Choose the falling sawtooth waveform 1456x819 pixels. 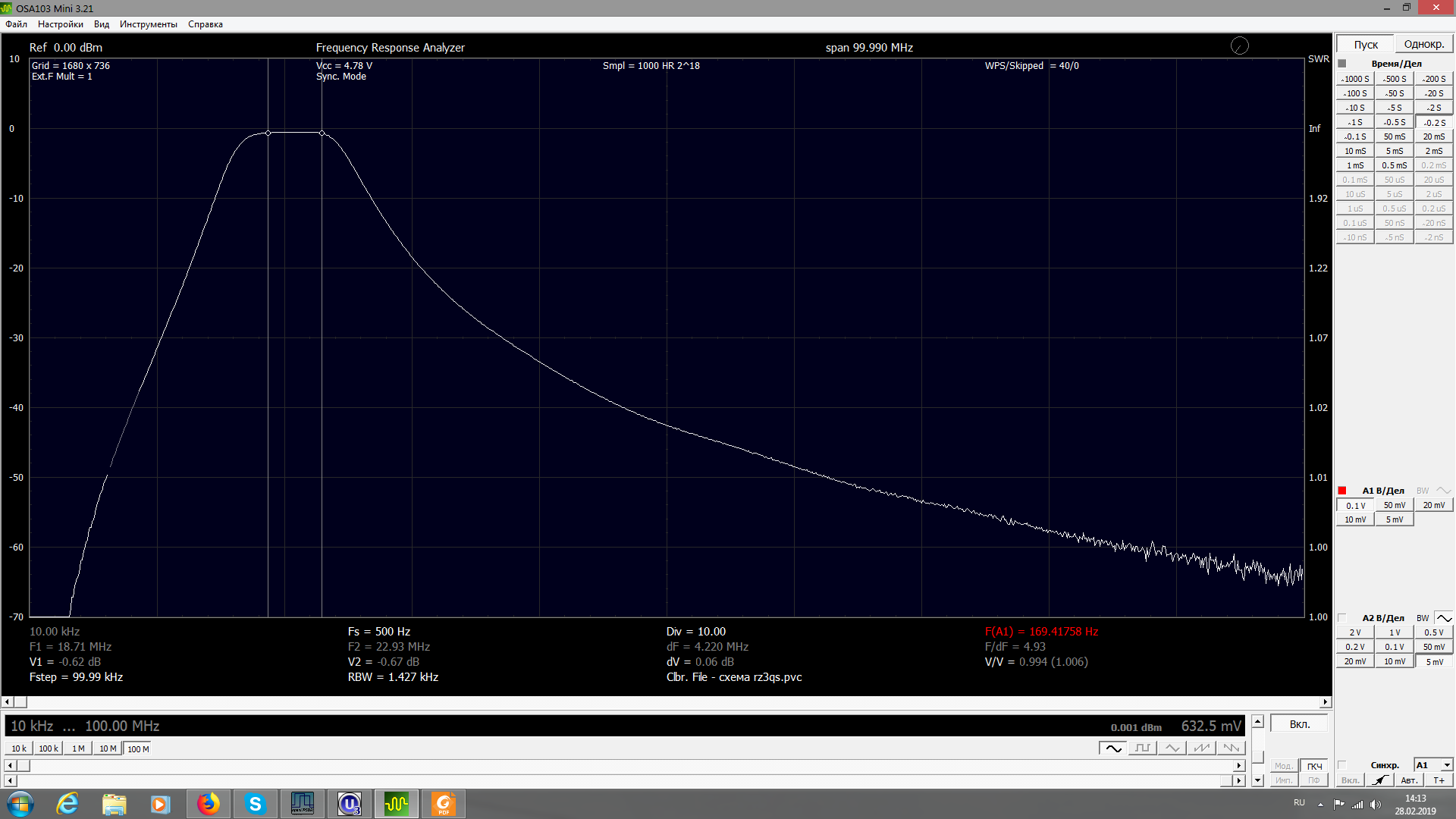pyautogui.click(x=1231, y=748)
